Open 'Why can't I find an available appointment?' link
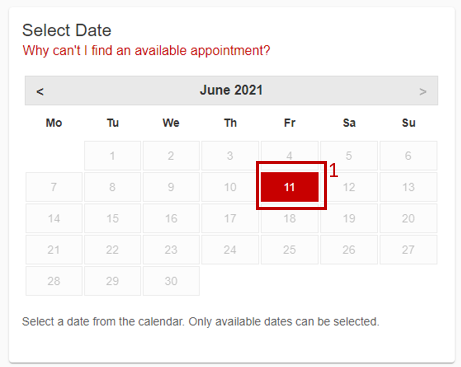 pyautogui.click(x=146, y=51)
